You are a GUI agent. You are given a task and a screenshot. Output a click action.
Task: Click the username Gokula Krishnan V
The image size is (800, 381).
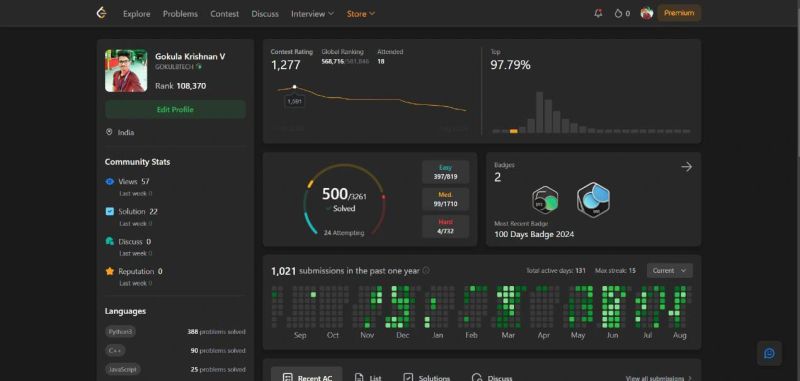(x=190, y=57)
